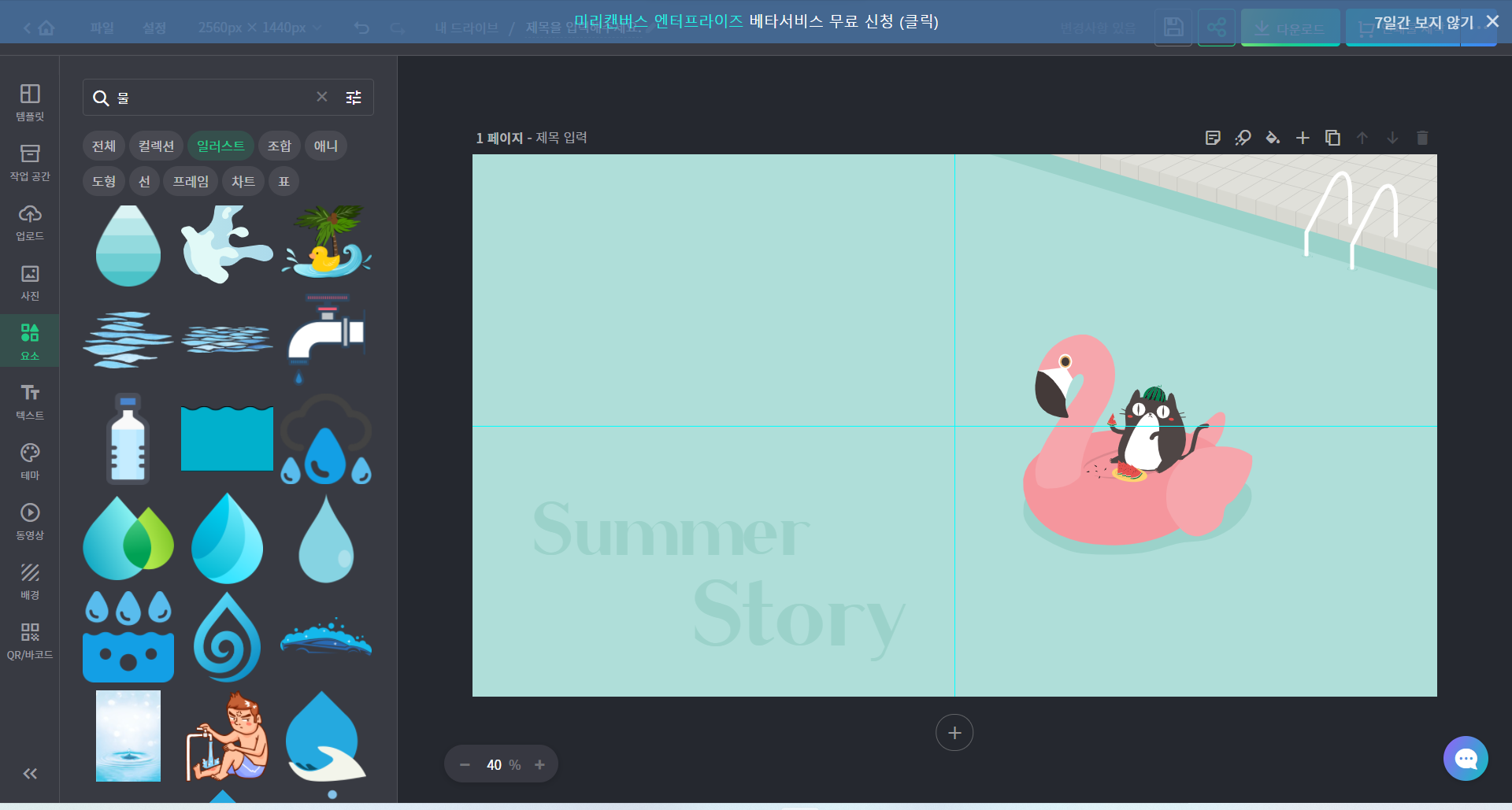Screen dimensions: 1512x810
Task: Clear the search field with X
Action: tap(322, 97)
